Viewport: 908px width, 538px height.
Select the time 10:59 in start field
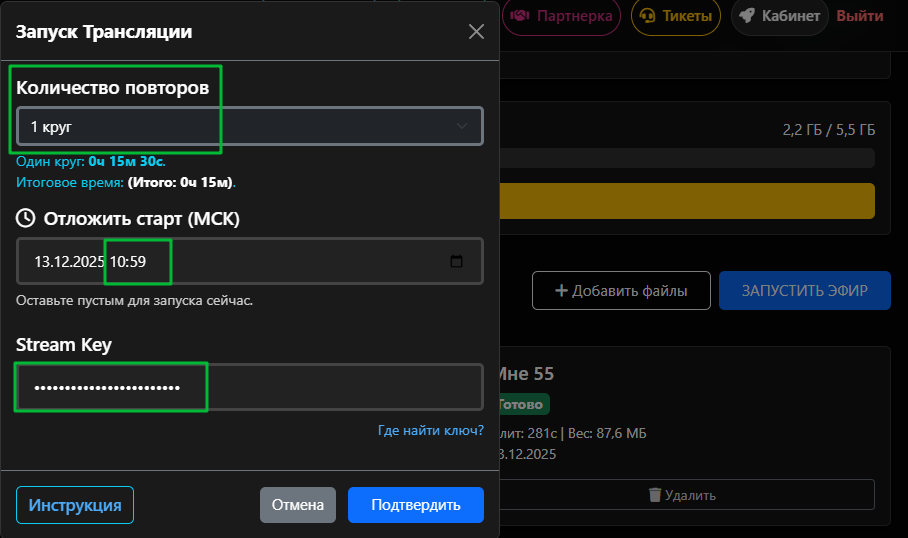click(x=129, y=262)
